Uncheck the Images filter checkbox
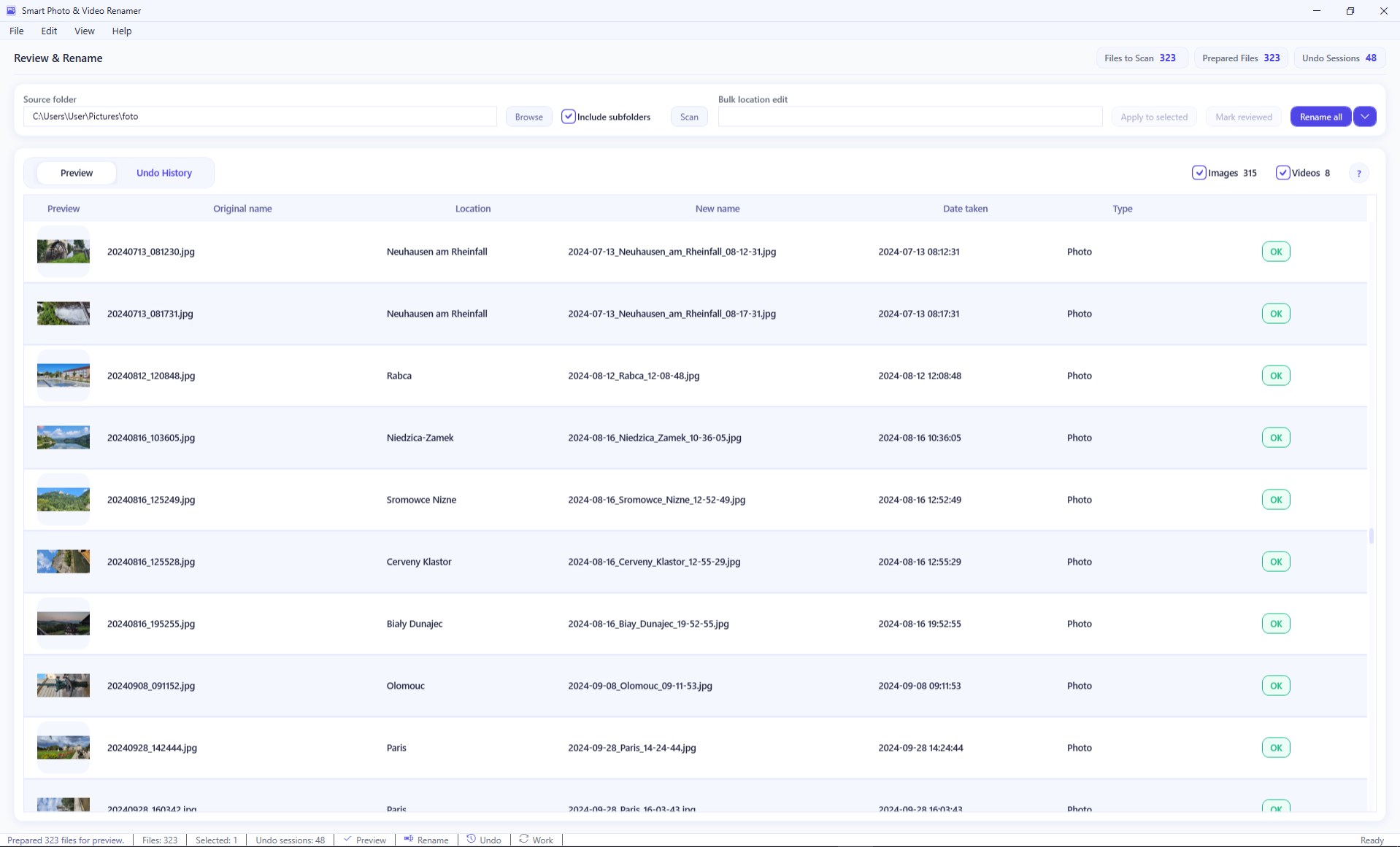This screenshot has width=1400, height=847. (1199, 173)
